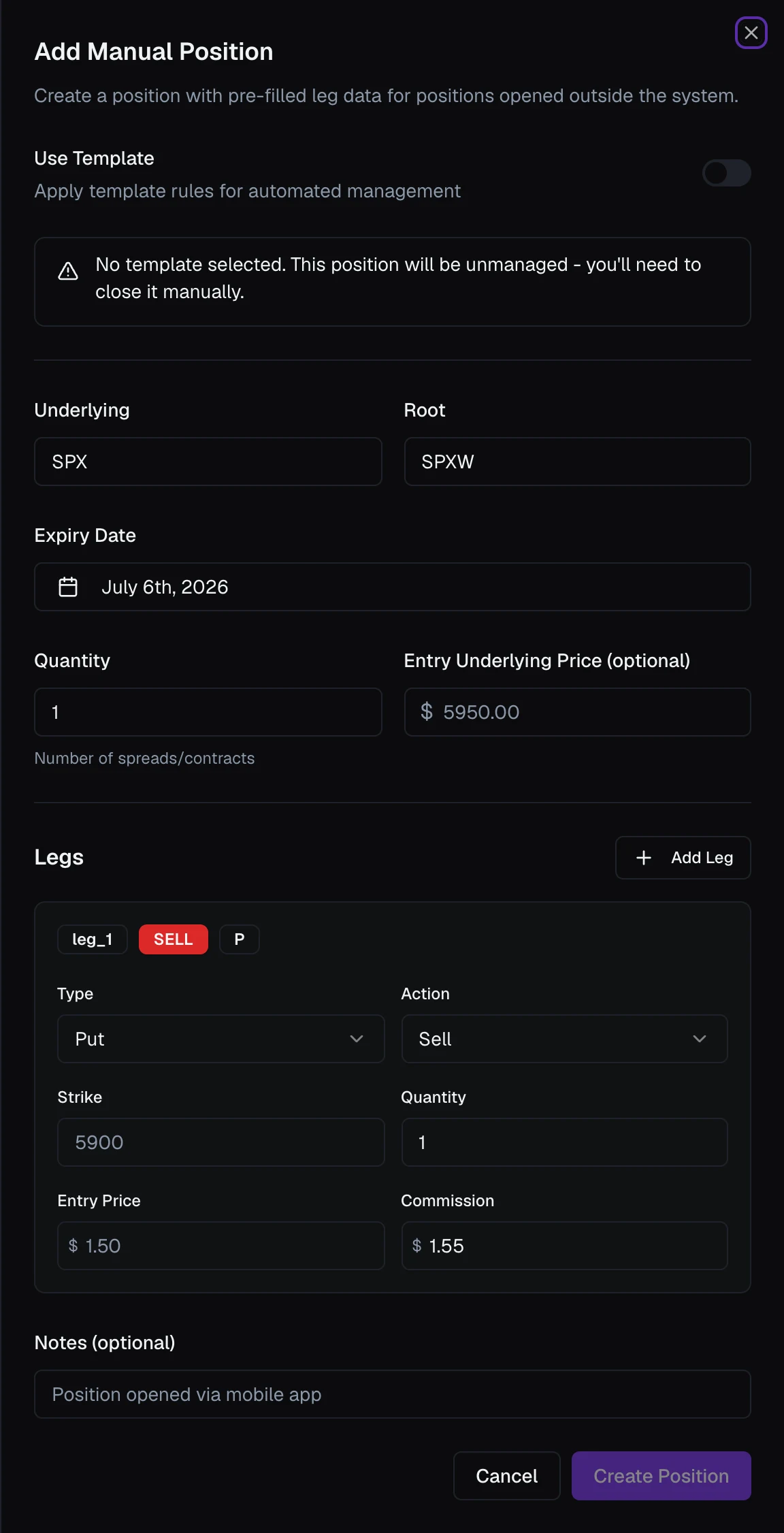Viewport: 784px width, 1533px height.
Task: Open the July 6th, 2026 date picker
Action: click(x=393, y=587)
